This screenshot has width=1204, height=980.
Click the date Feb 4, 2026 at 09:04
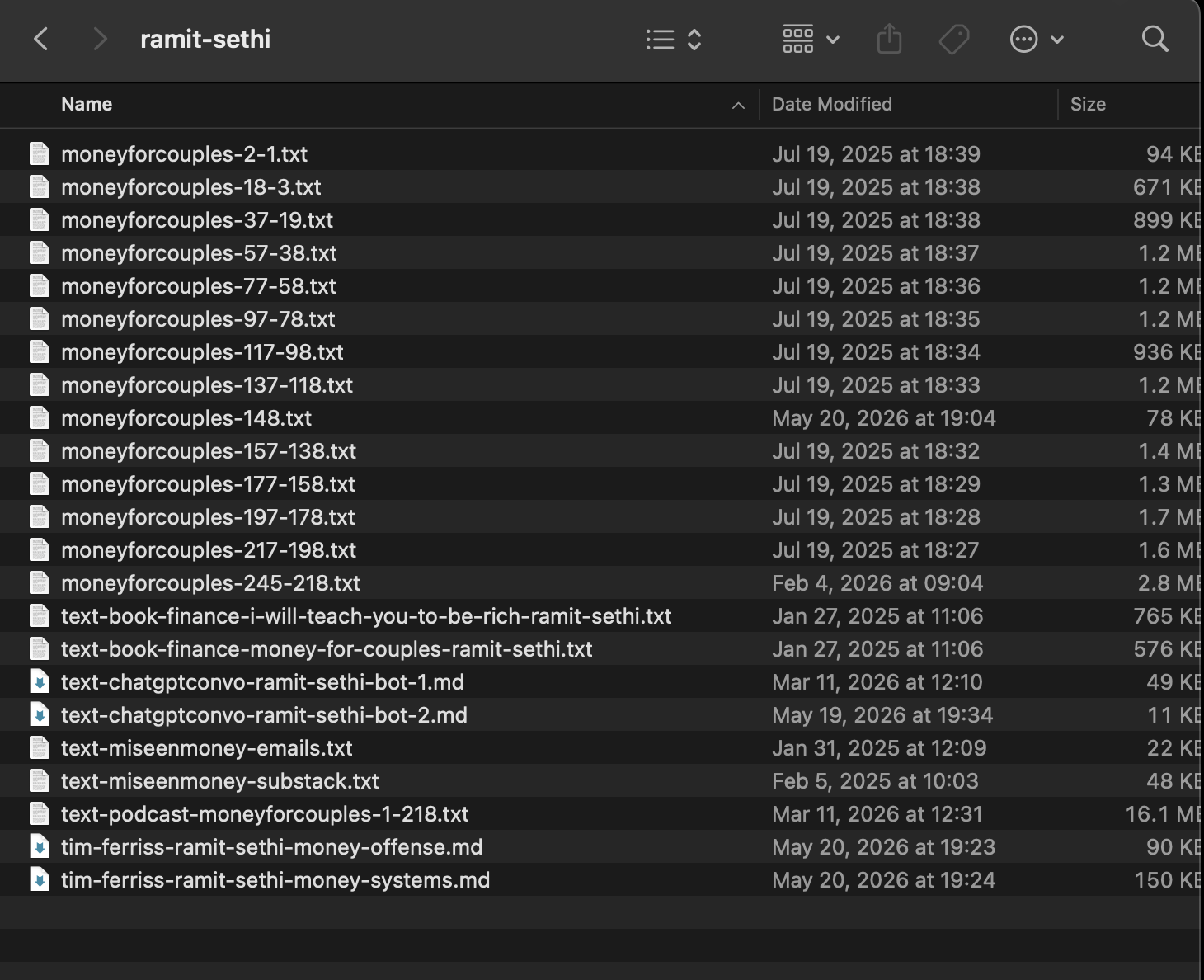[877, 583]
